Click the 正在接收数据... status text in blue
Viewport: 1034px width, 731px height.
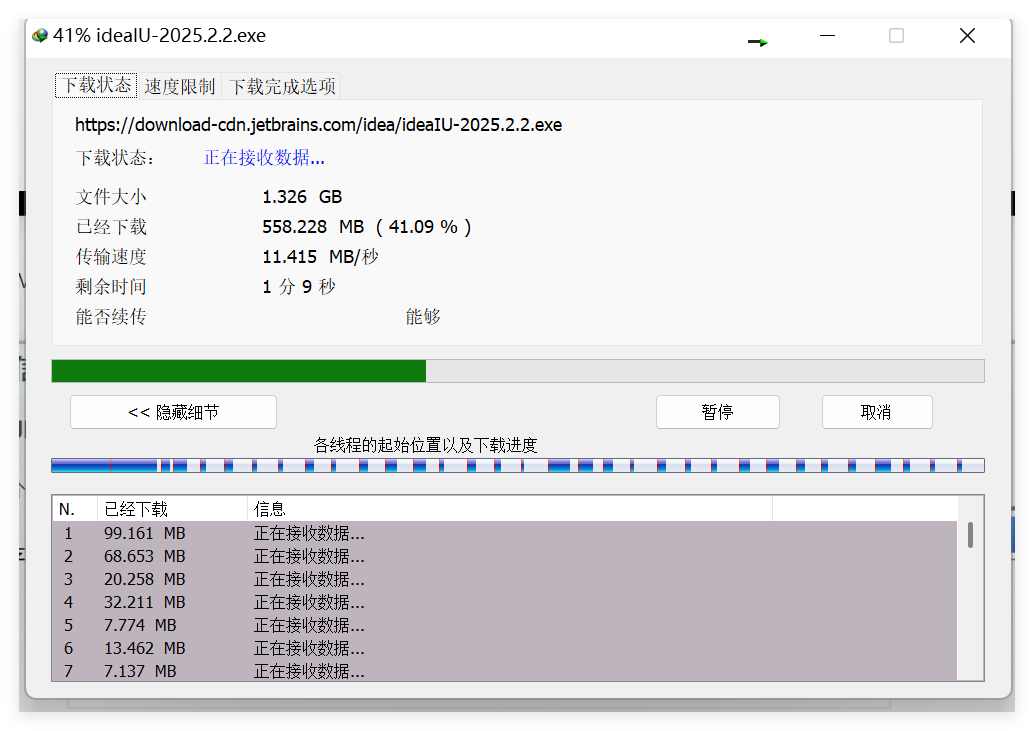[264, 158]
